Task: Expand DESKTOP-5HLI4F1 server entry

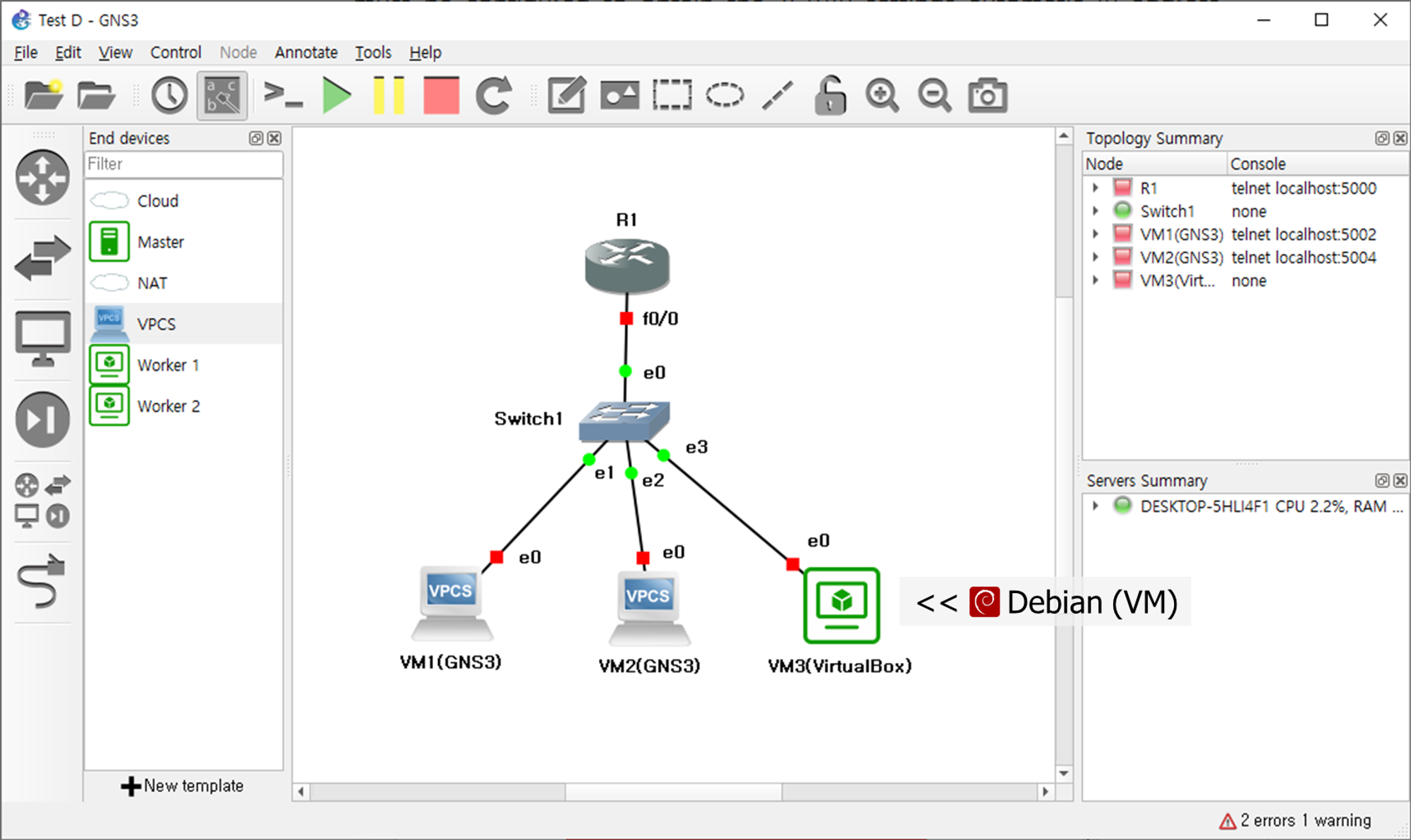Action: 1096,506
